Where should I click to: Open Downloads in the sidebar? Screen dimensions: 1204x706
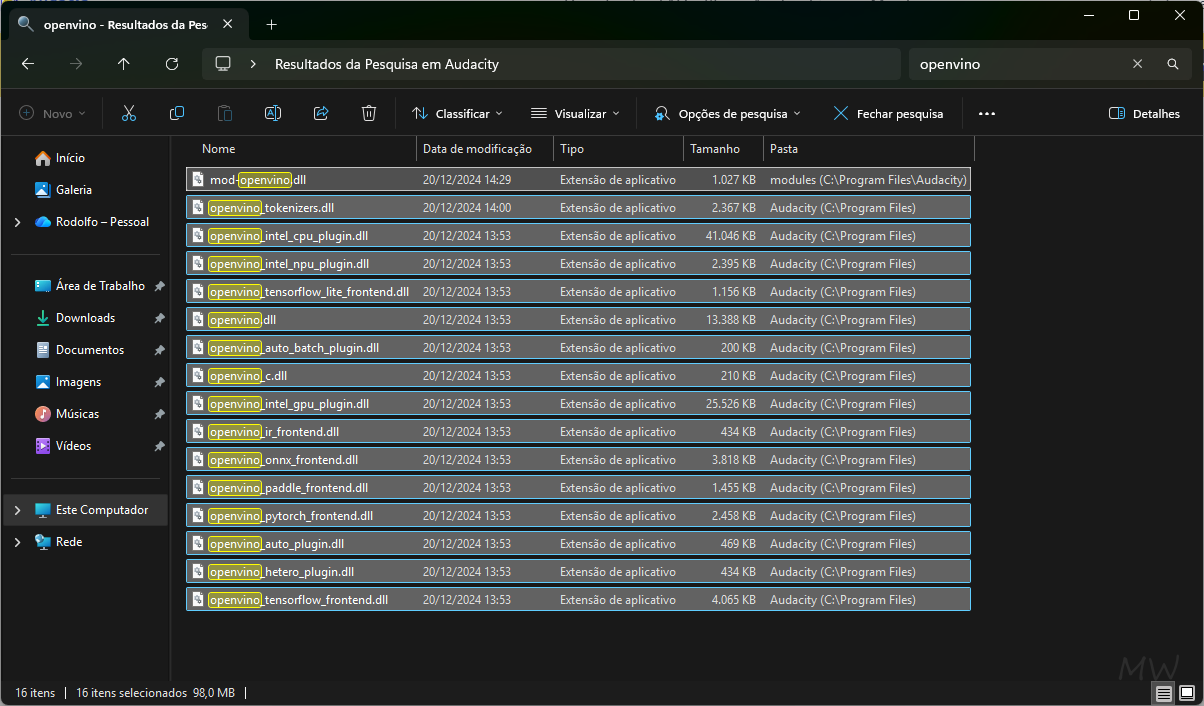point(85,318)
